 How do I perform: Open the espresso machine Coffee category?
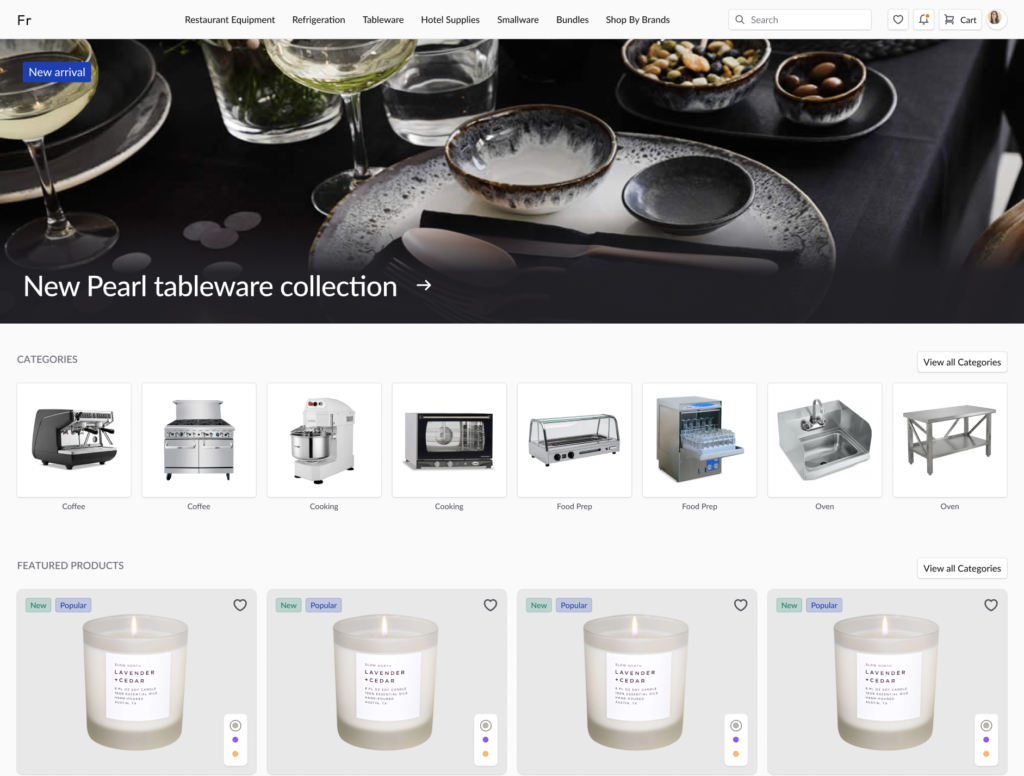(x=74, y=440)
